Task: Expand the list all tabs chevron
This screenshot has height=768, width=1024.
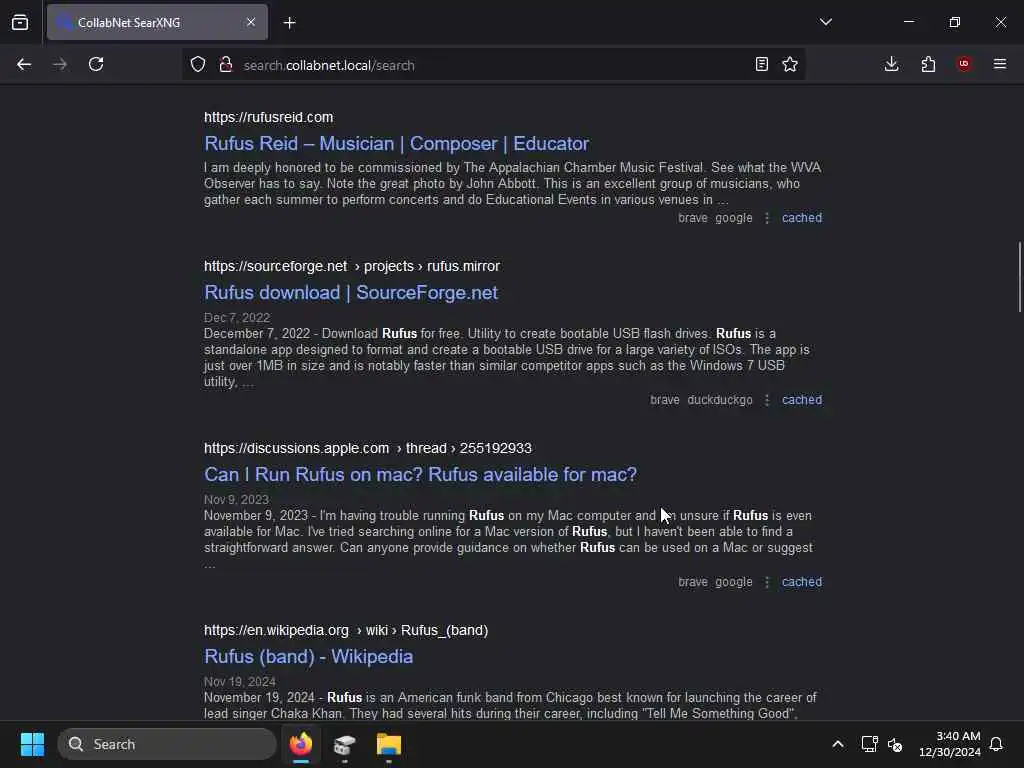Action: (x=825, y=22)
